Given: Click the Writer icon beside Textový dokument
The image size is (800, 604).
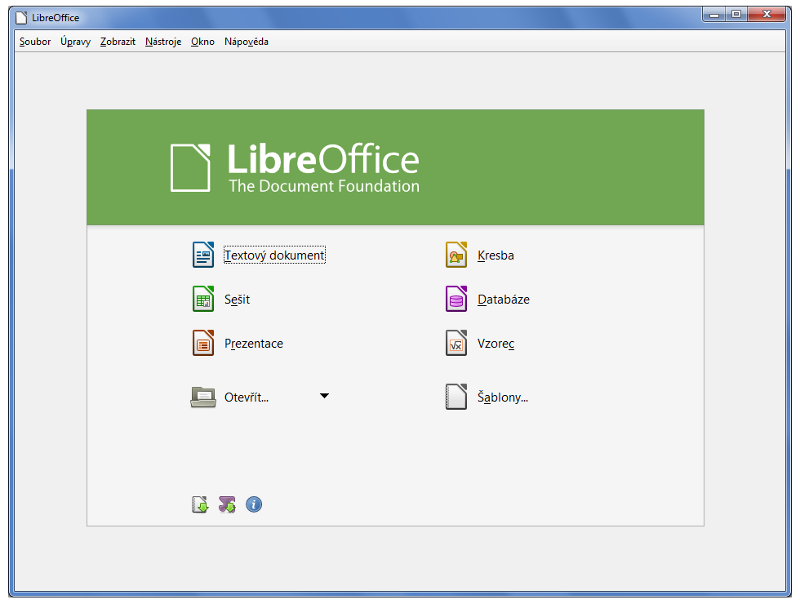Looking at the screenshot, I should pos(203,255).
